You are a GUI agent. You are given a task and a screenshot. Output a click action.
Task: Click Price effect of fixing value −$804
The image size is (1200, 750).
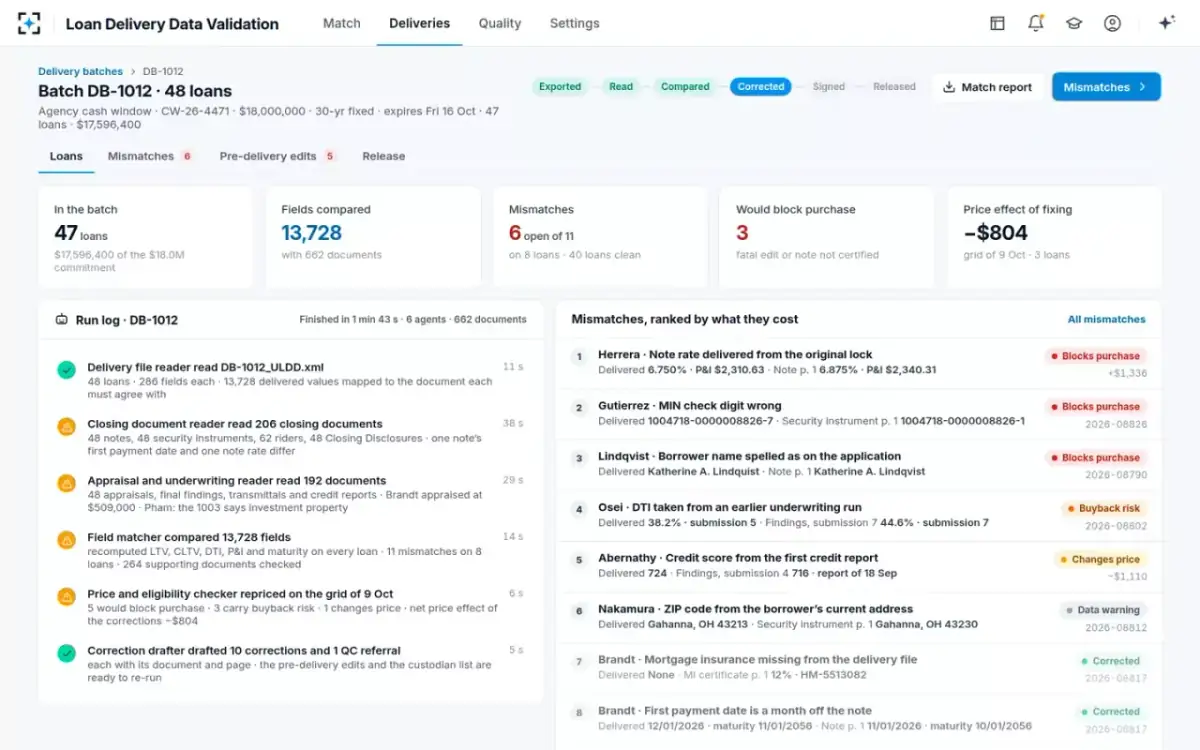click(995, 233)
